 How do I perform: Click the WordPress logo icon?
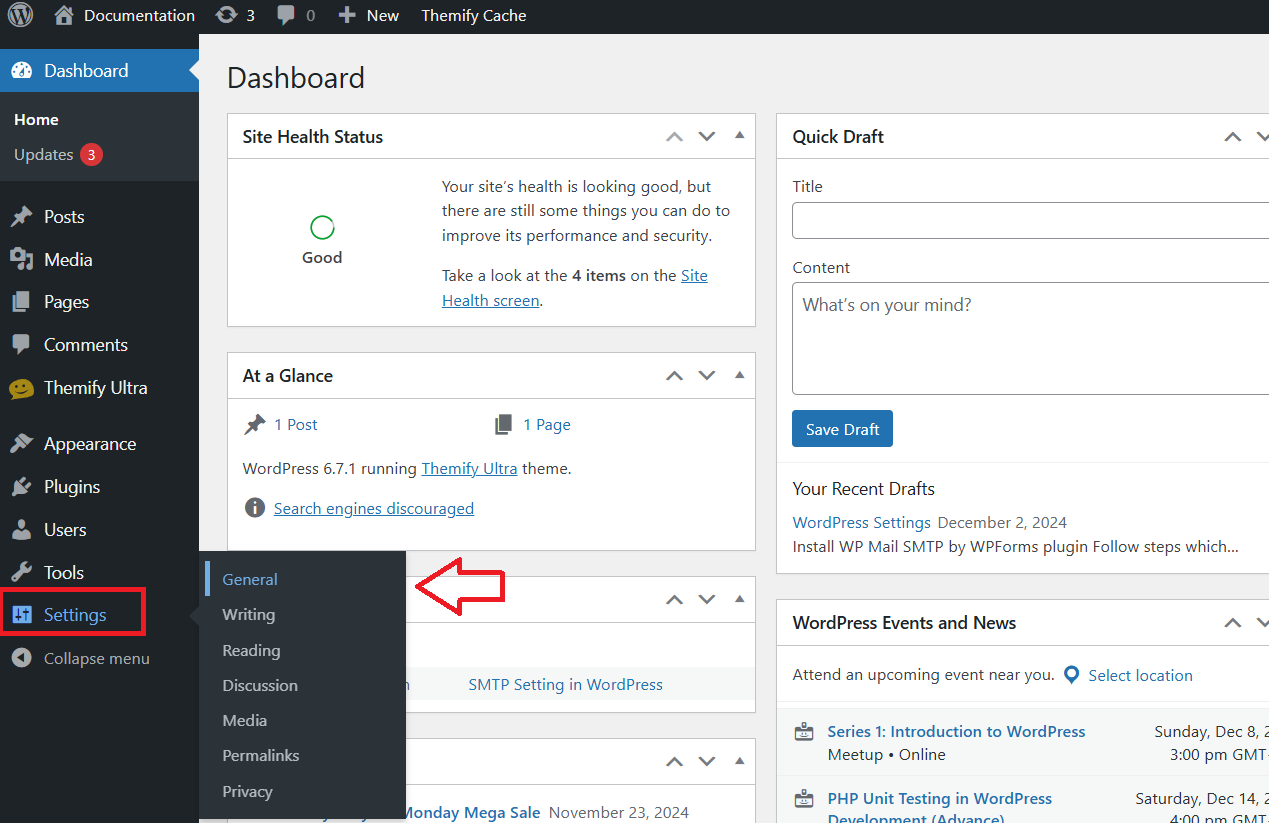pyautogui.click(x=20, y=15)
